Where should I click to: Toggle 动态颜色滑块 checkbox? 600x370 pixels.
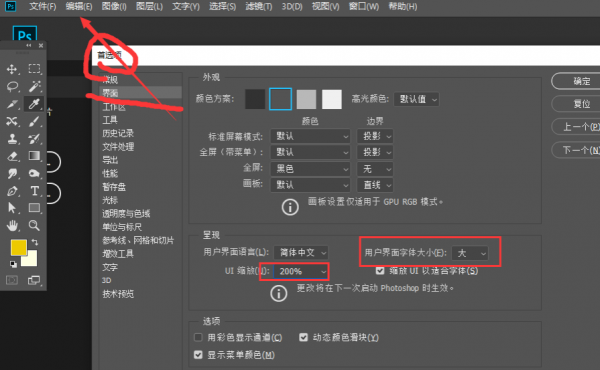303,337
